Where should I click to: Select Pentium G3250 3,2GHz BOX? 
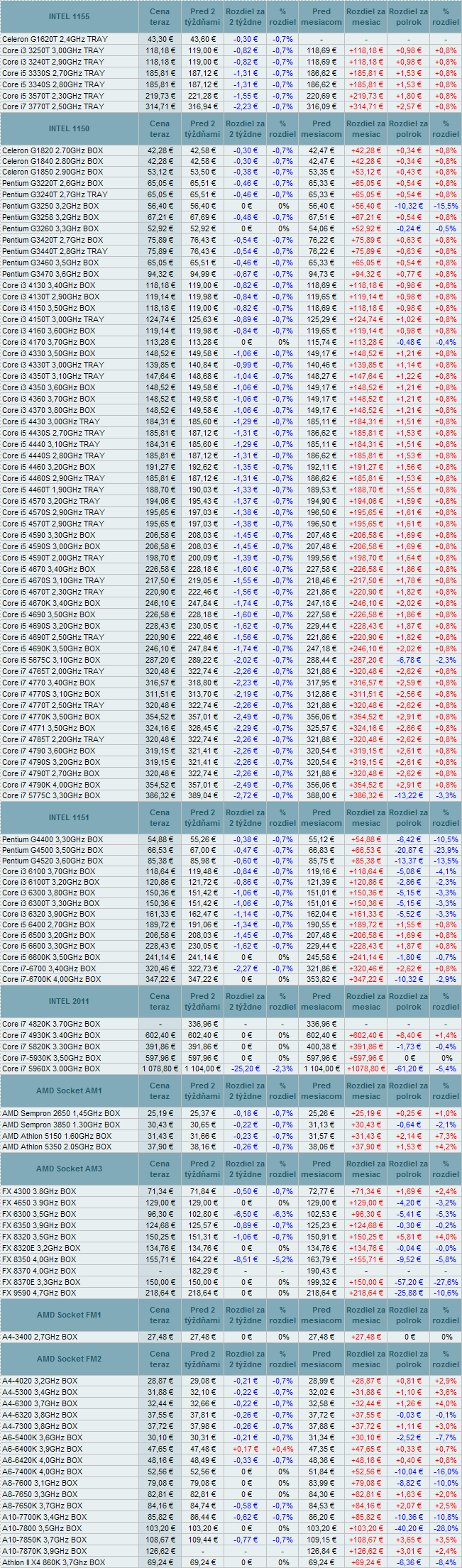(x=50, y=206)
